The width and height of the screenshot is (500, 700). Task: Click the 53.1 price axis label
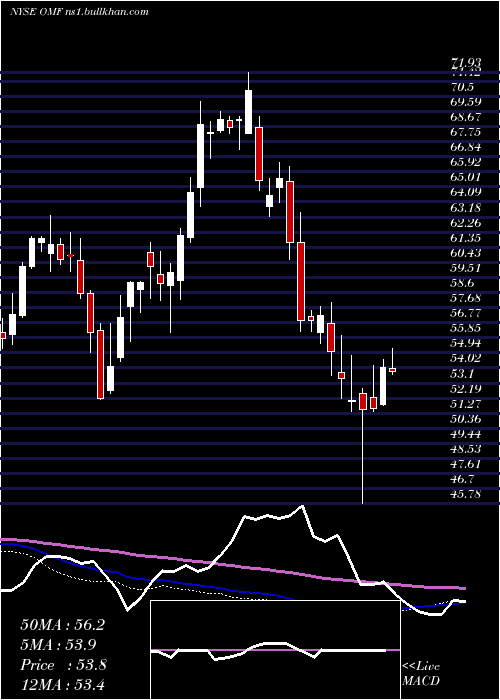click(x=463, y=374)
